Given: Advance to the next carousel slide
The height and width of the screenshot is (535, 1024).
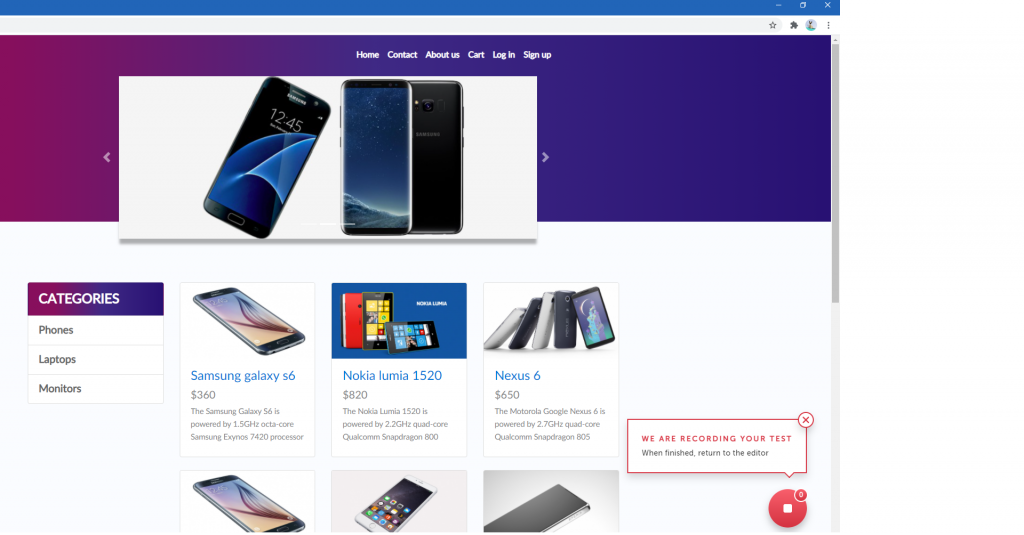Looking at the screenshot, I should pyautogui.click(x=545, y=157).
